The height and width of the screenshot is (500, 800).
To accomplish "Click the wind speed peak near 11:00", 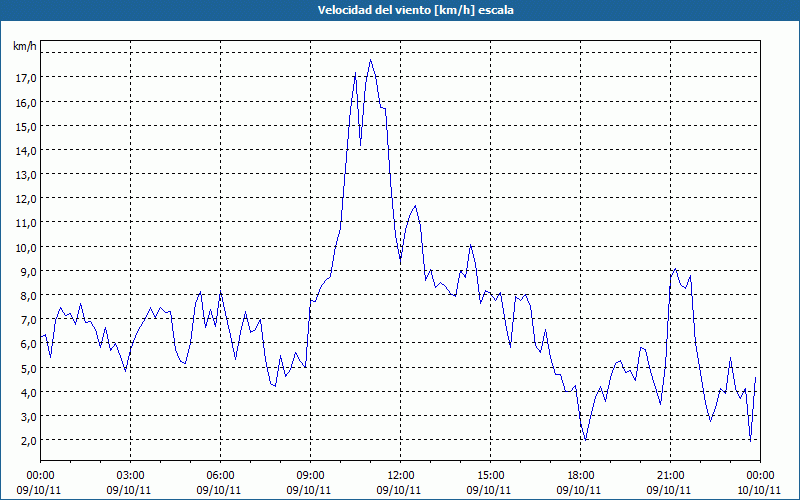I will (370, 60).
